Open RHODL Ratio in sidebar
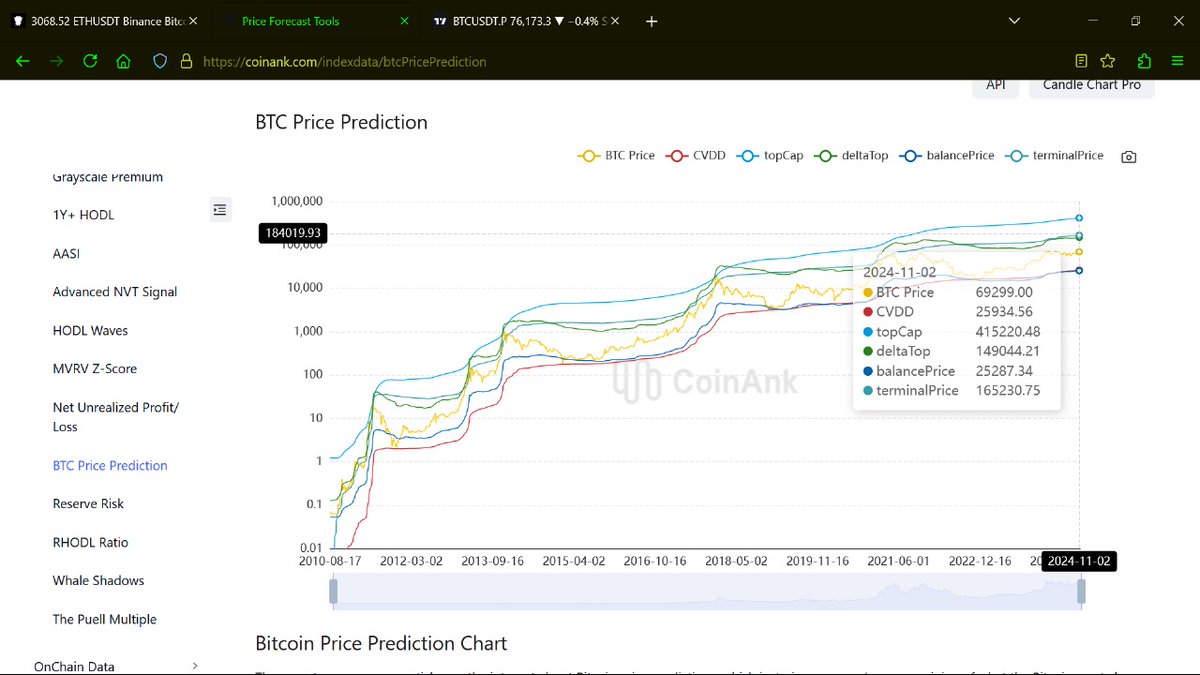The height and width of the screenshot is (675, 1200). pos(90,543)
